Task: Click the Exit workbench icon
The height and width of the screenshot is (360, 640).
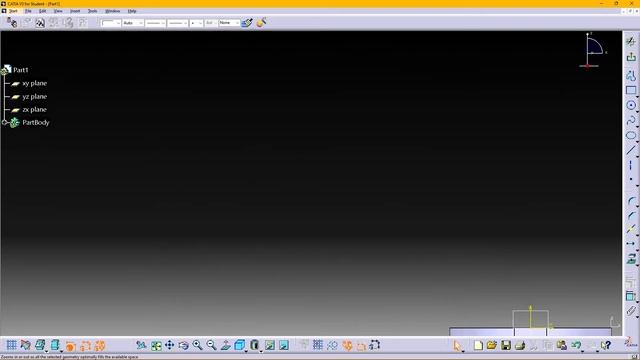Action: tap(631, 57)
